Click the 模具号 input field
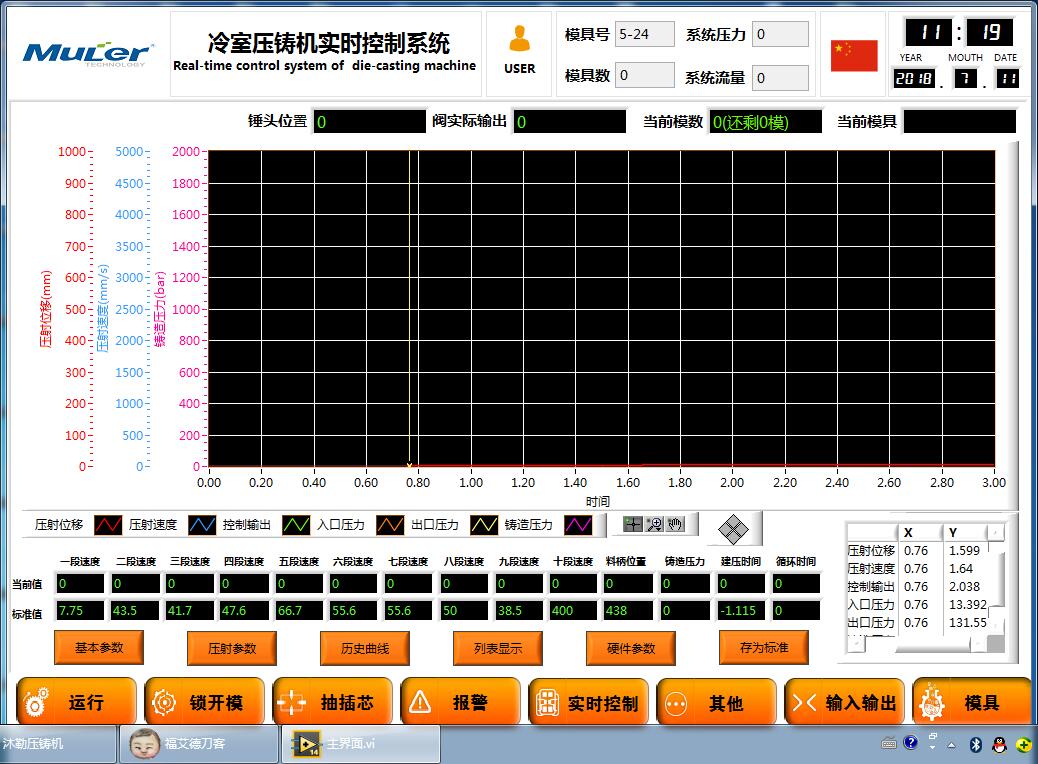The height and width of the screenshot is (764, 1038). click(x=644, y=34)
